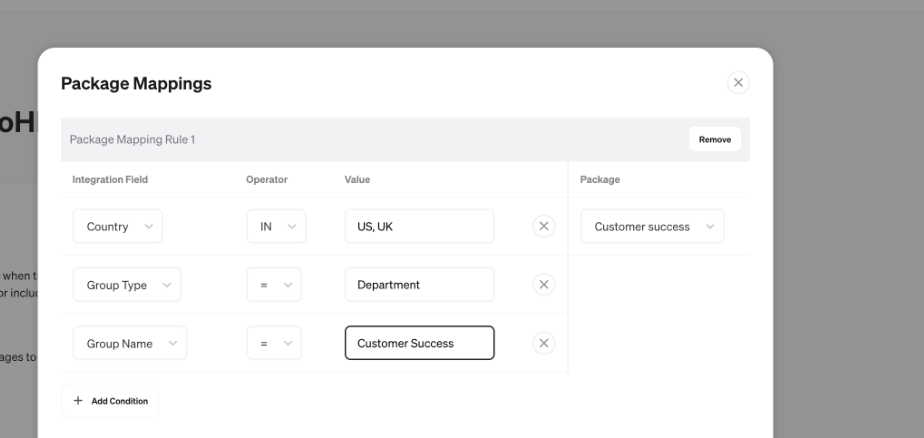Viewport: 924px width, 438px height.
Task: Select the 'Package' column header
Action: 600,179
